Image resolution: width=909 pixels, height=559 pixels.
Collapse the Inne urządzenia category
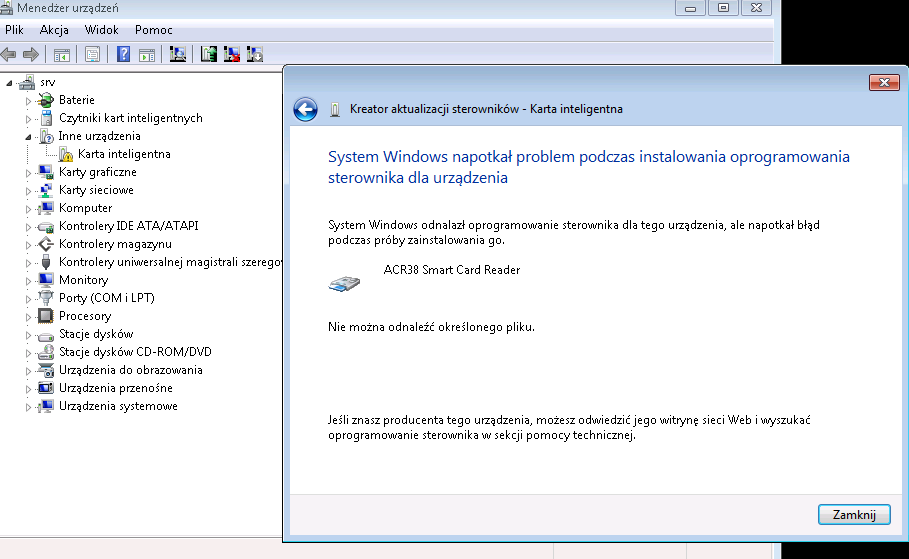pos(28,137)
